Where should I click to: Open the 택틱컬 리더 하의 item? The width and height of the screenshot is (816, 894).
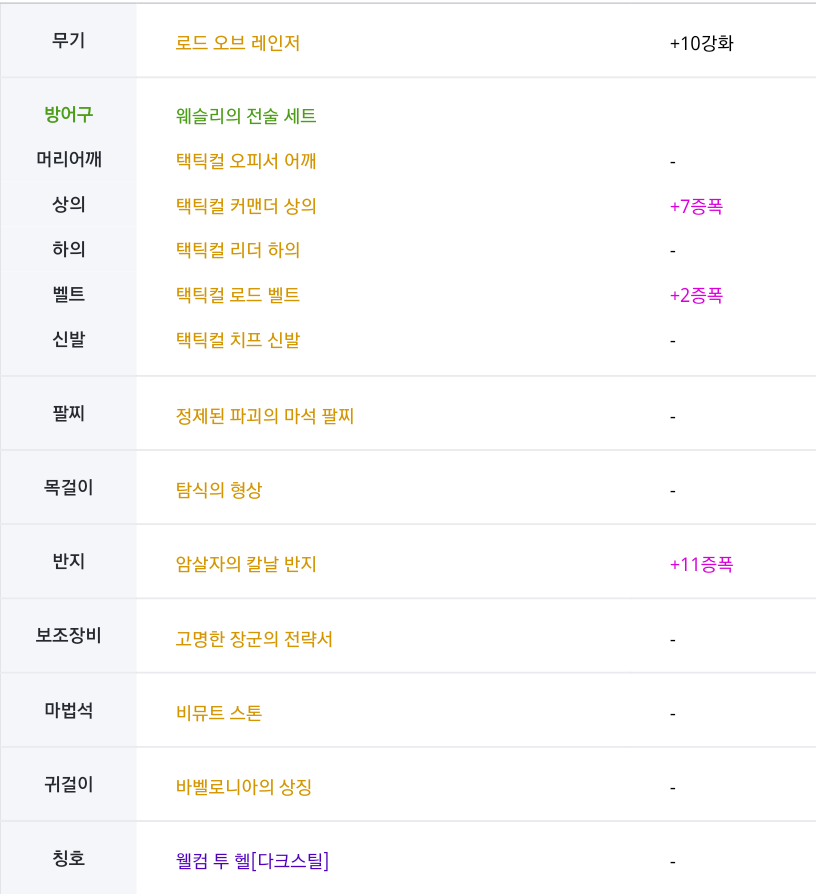[x=237, y=250]
